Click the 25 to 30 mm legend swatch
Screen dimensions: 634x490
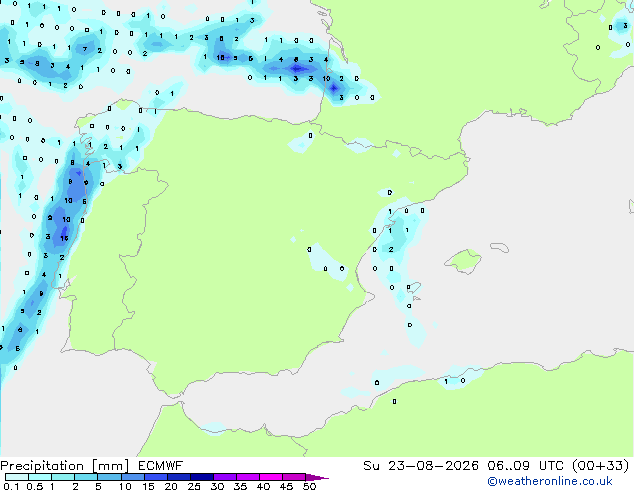pyautogui.click(x=202, y=477)
